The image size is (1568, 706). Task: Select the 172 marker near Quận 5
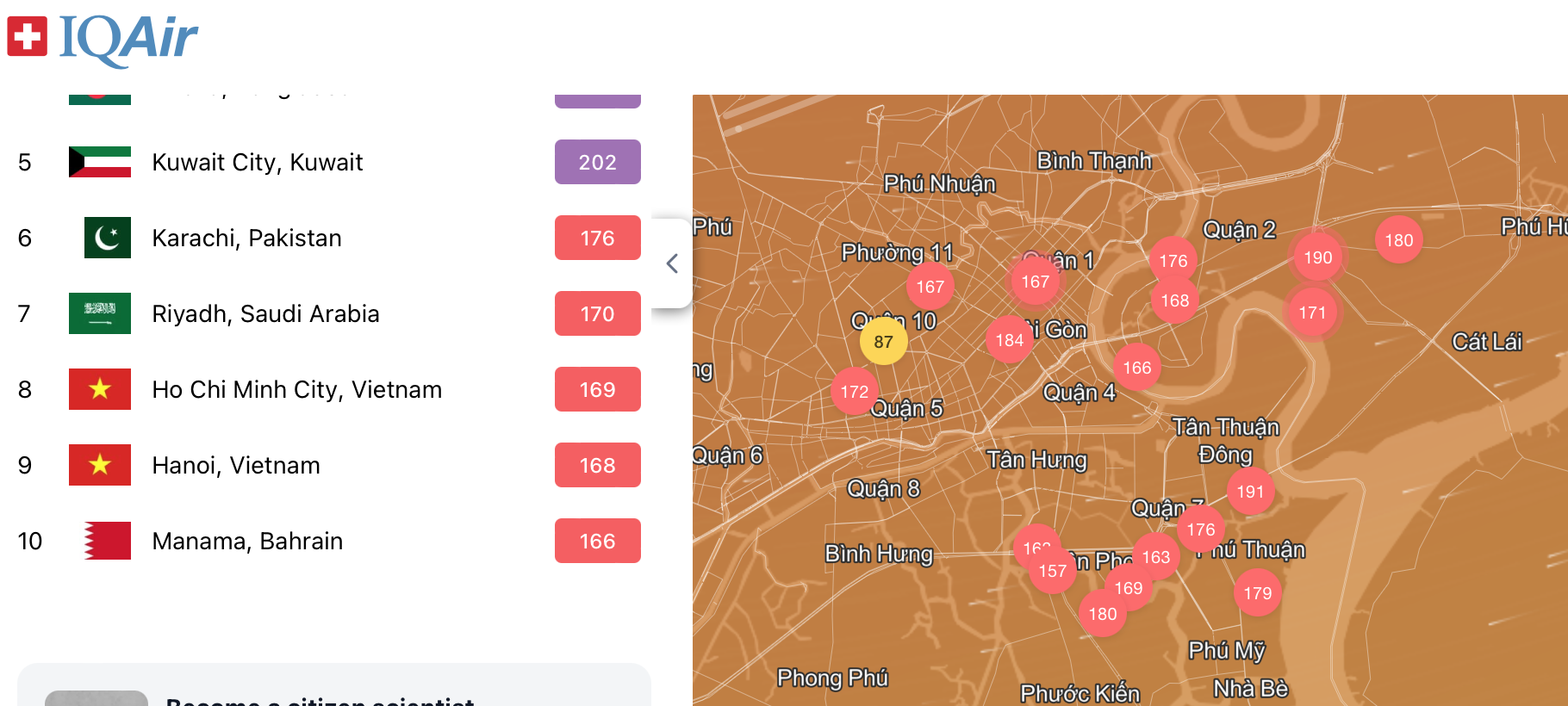click(854, 392)
